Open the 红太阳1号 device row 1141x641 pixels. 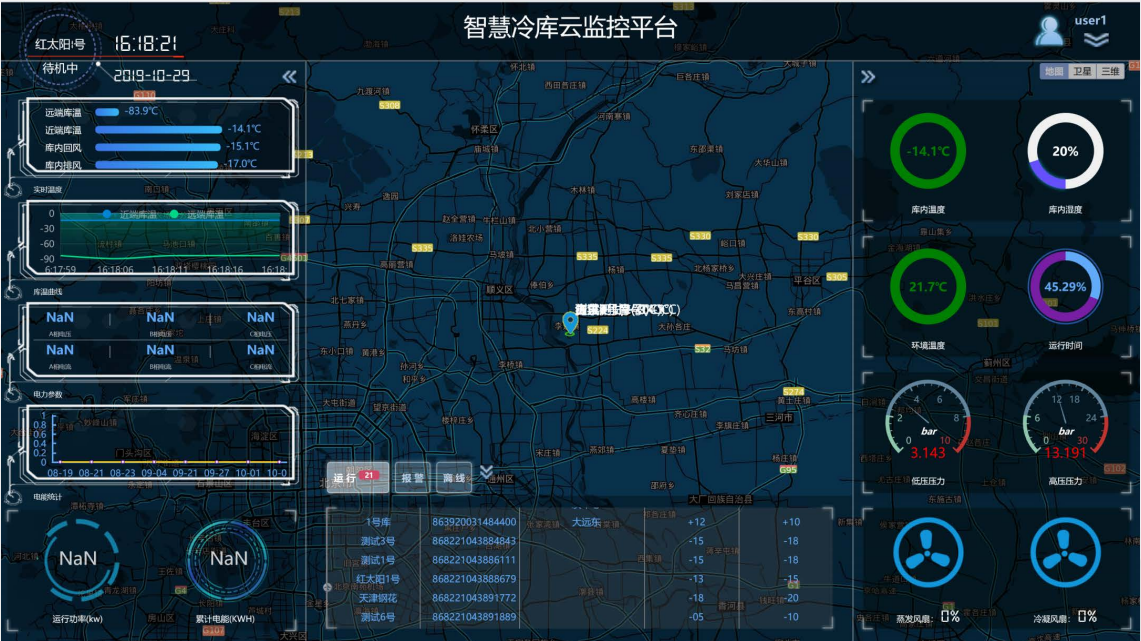pos(579,578)
